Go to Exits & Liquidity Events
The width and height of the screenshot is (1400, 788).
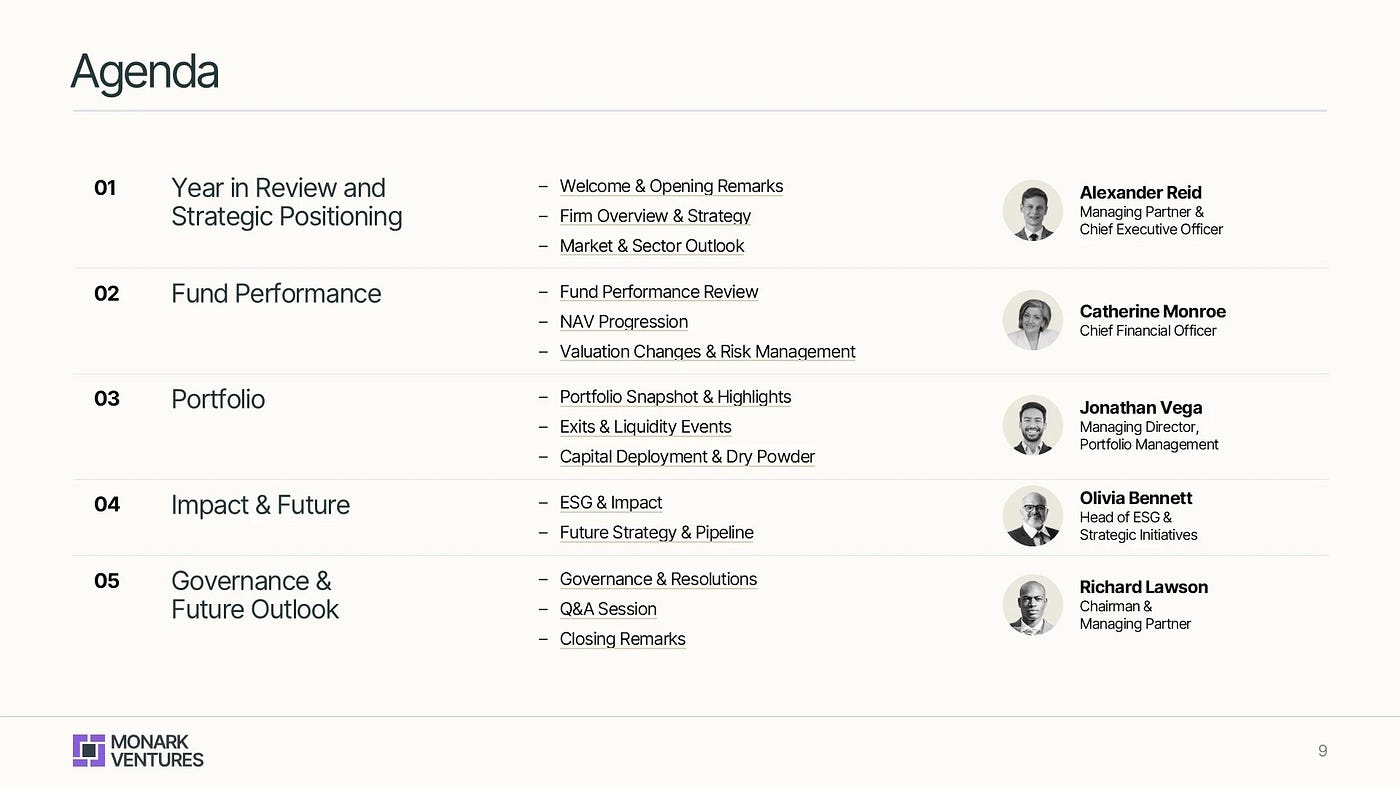(x=645, y=427)
